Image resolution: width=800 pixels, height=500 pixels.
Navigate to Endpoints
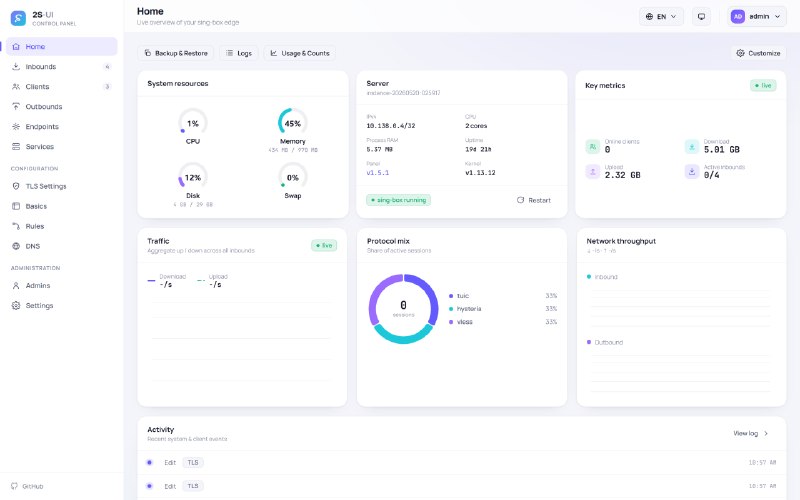[62, 126]
